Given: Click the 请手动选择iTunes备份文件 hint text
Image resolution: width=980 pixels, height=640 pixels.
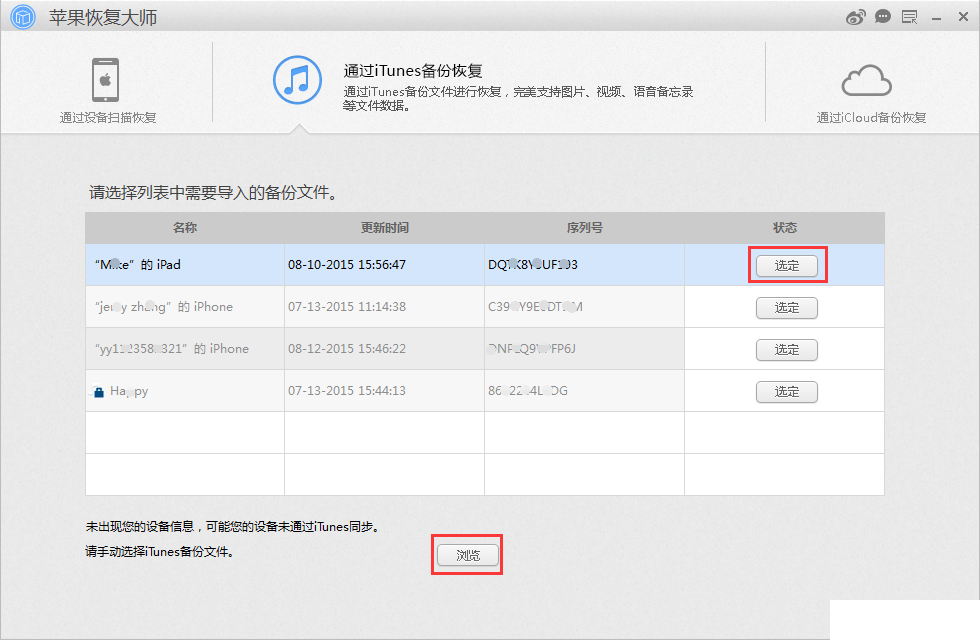Looking at the screenshot, I should coord(160,552).
